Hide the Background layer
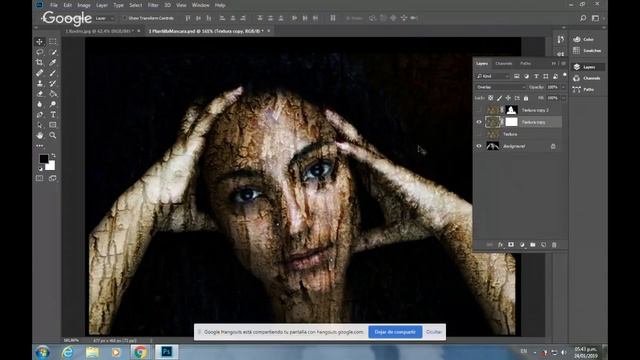The height and width of the screenshot is (360, 640). coord(479,146)
